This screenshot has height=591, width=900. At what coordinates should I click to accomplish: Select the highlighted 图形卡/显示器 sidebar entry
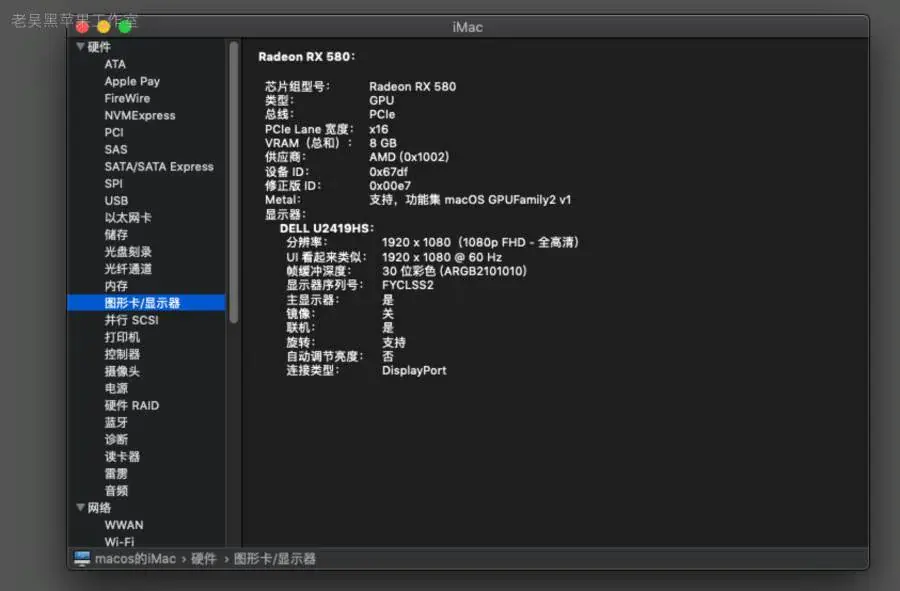coord(146,303)
